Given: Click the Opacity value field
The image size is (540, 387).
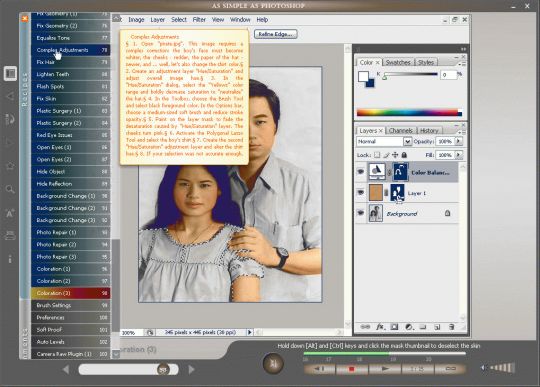Looking at the screenshot, I should (x=445, y=141).
